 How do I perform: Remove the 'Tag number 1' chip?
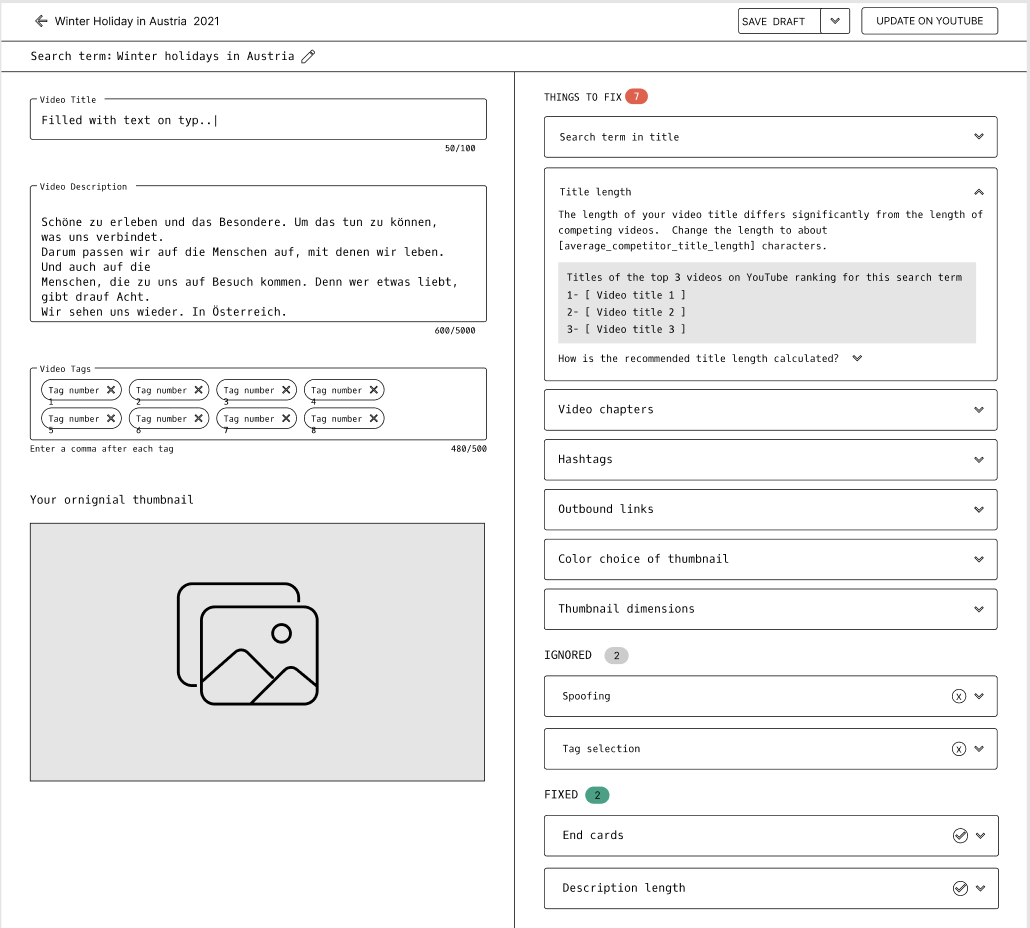tap(111, 390)
